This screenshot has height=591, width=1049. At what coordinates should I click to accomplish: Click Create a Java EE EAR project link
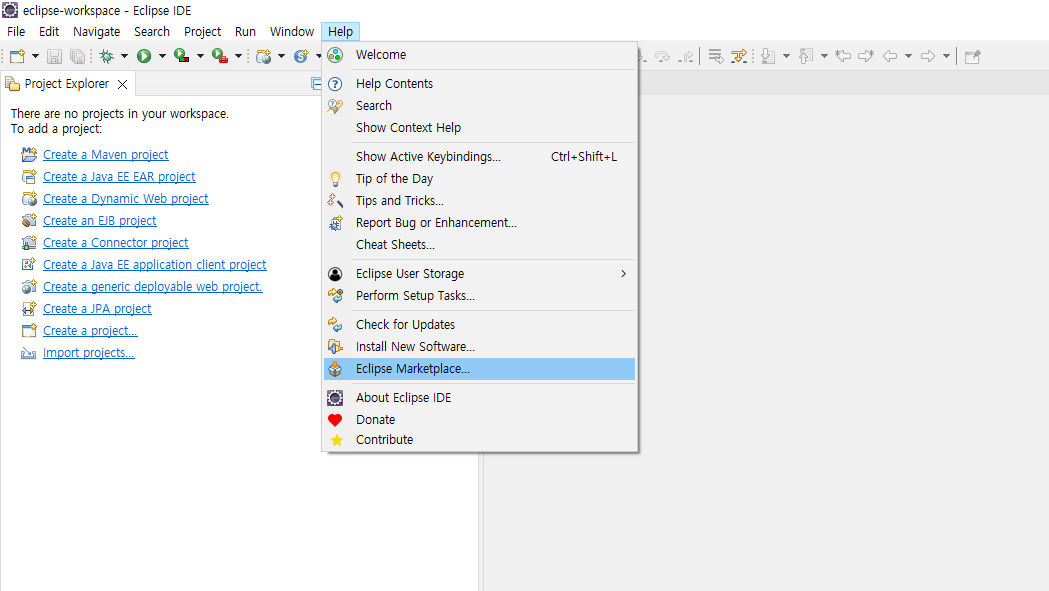click(x=119, y=177)
